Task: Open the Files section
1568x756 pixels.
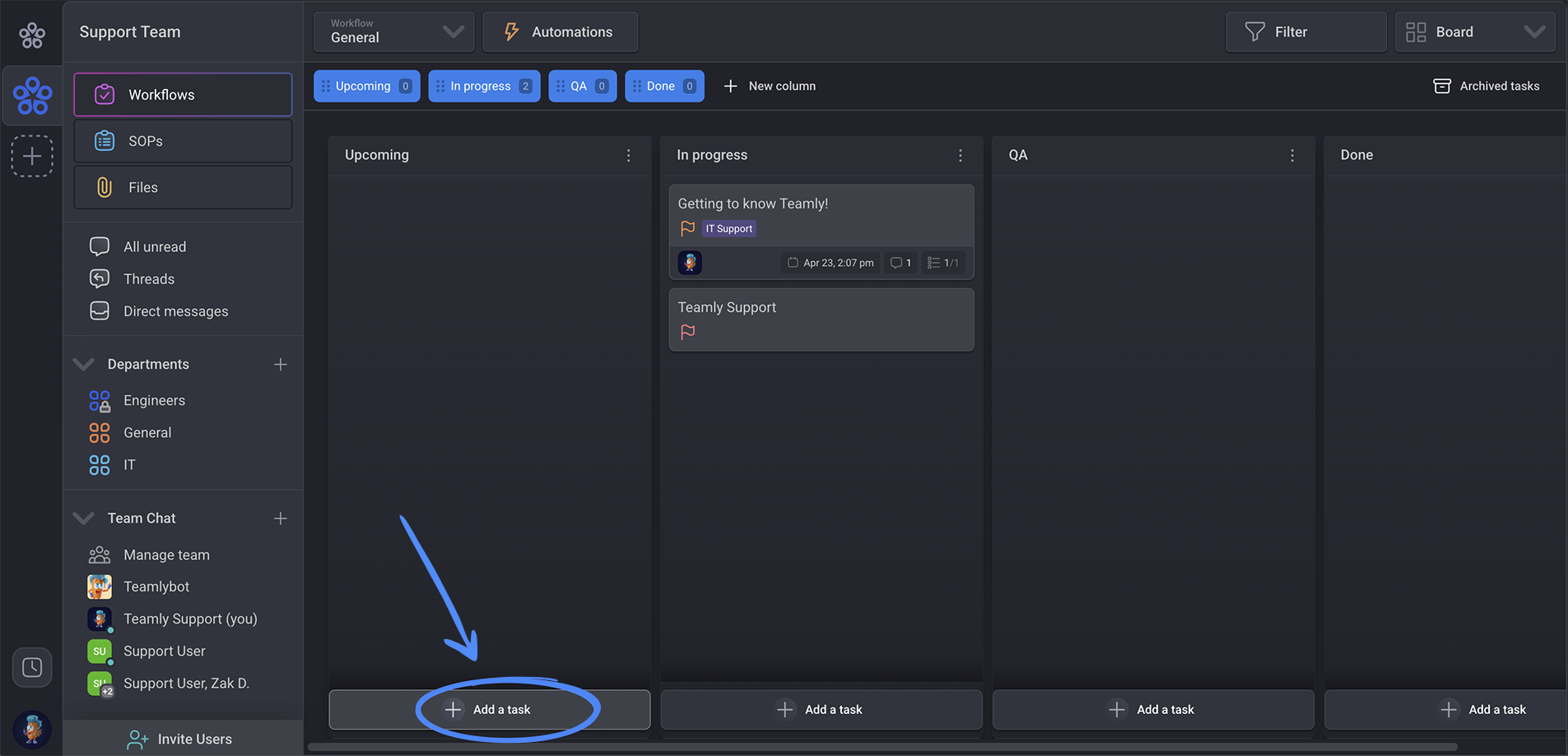Action: [x=183, y=187]
